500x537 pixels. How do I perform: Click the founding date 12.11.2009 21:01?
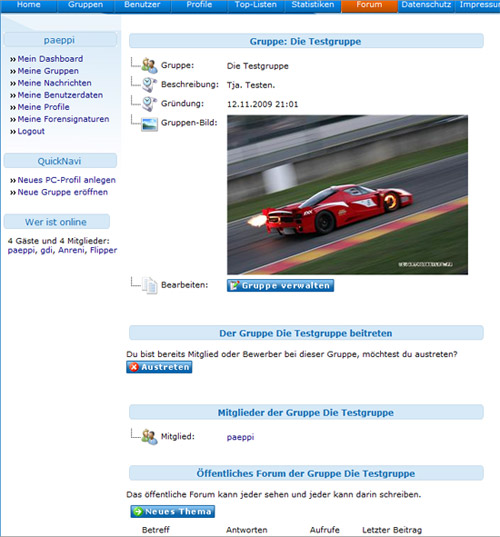(x=262, y=104)
